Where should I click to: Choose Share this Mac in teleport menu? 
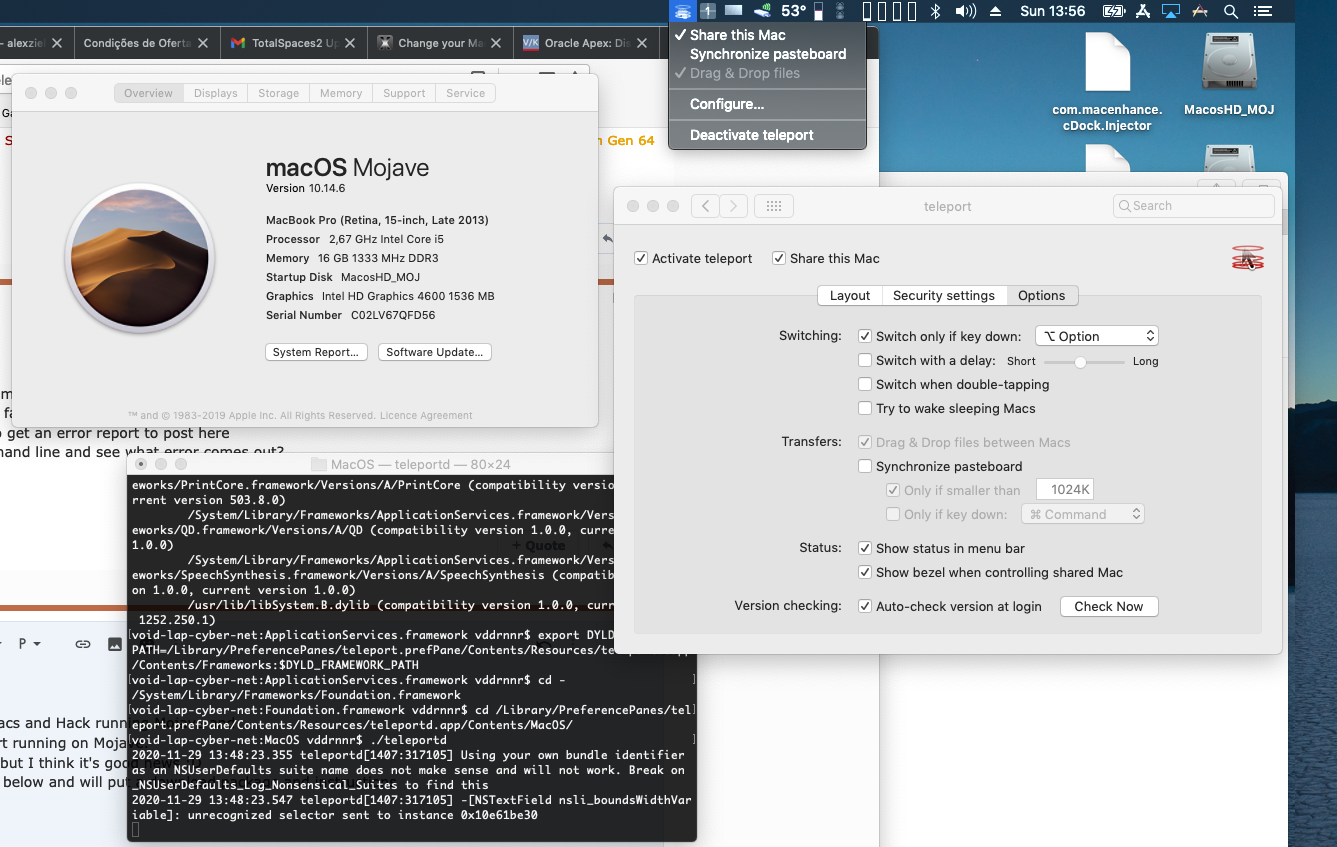(x=767, y=35)
